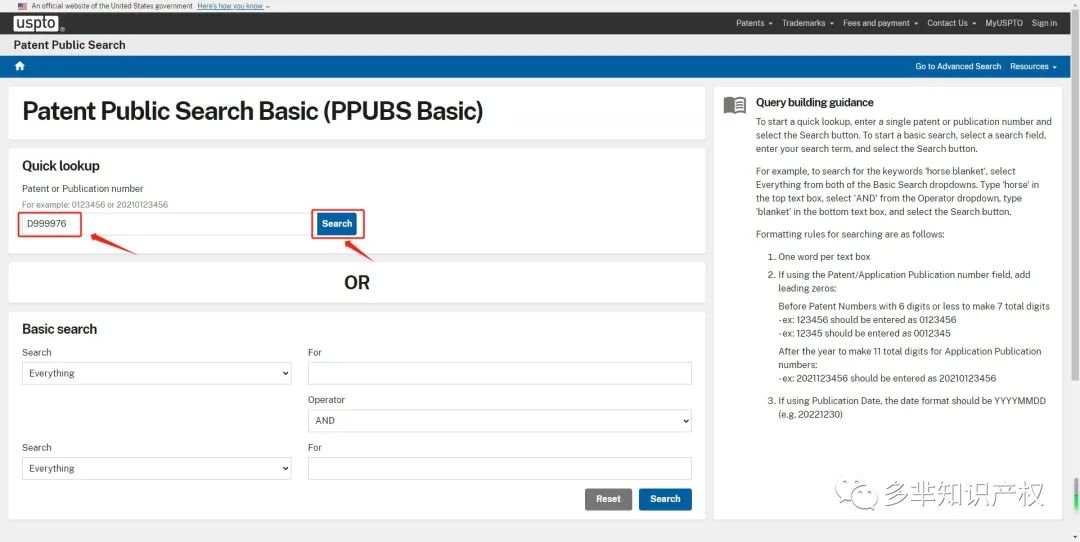Click the second For text box
The image size is (1080, 542).
[x=499, y=468]
